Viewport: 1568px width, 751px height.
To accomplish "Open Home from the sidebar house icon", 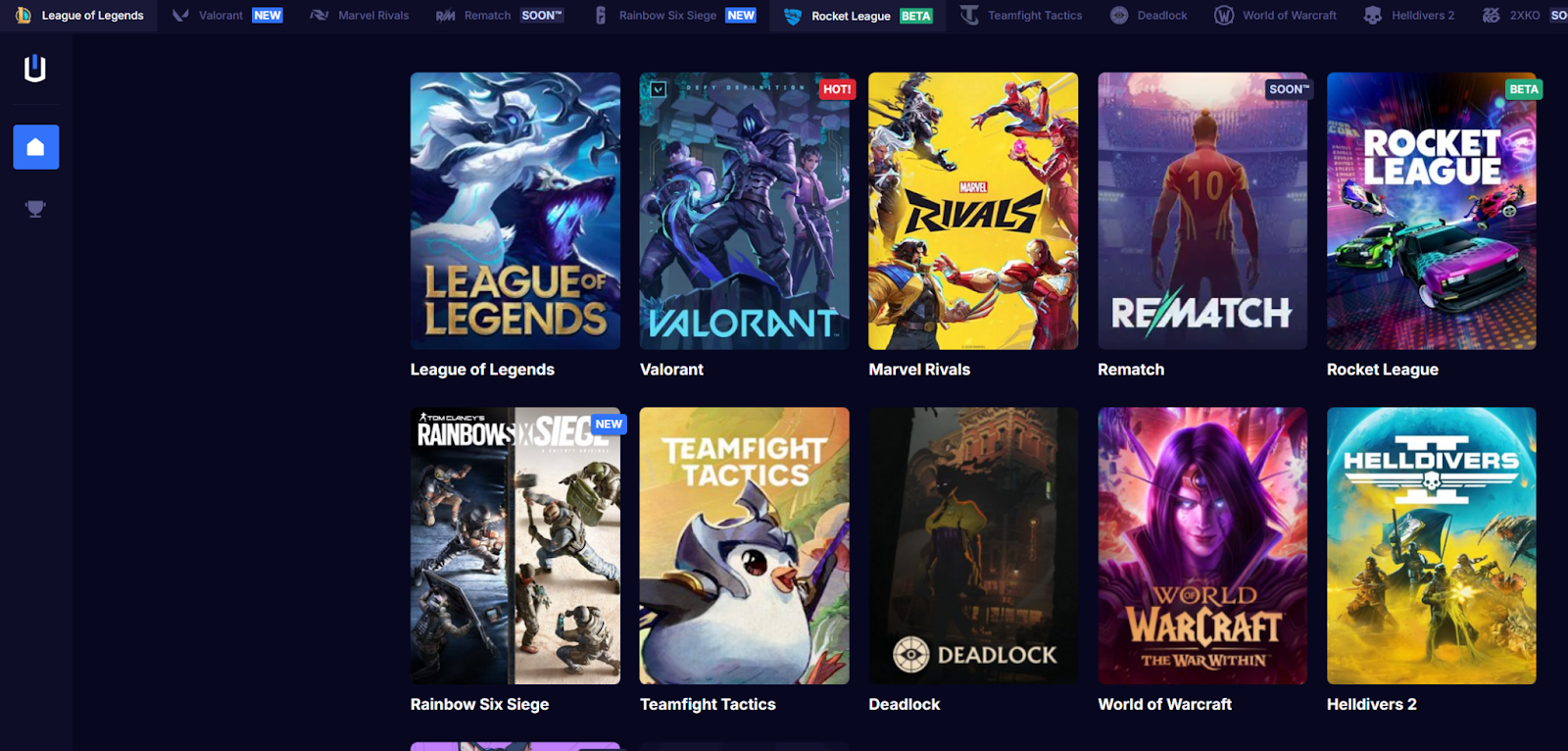I will [36, 147].
